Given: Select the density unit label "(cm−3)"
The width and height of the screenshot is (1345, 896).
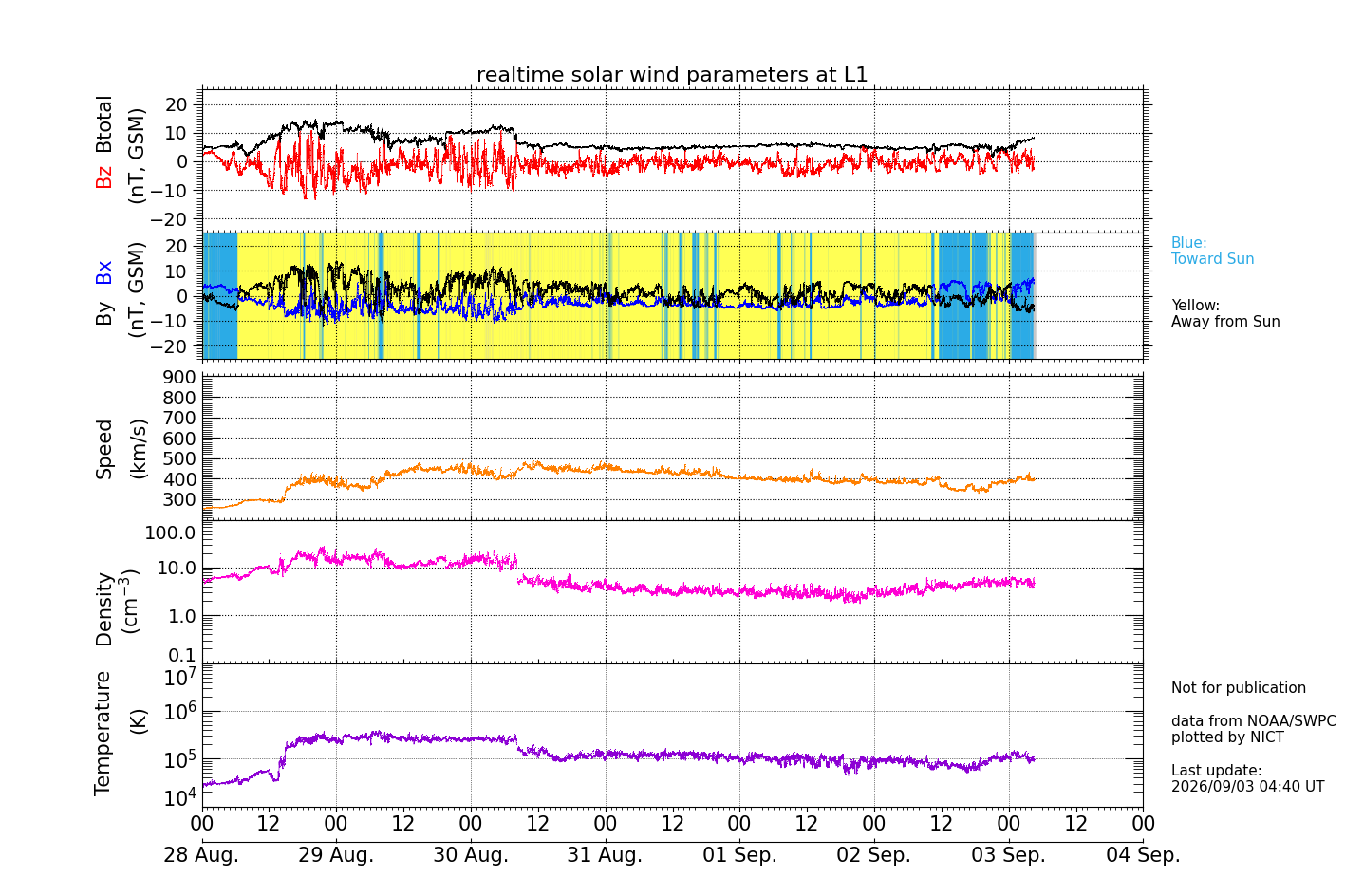Looking at the screenshot, I should pos(131,601).
